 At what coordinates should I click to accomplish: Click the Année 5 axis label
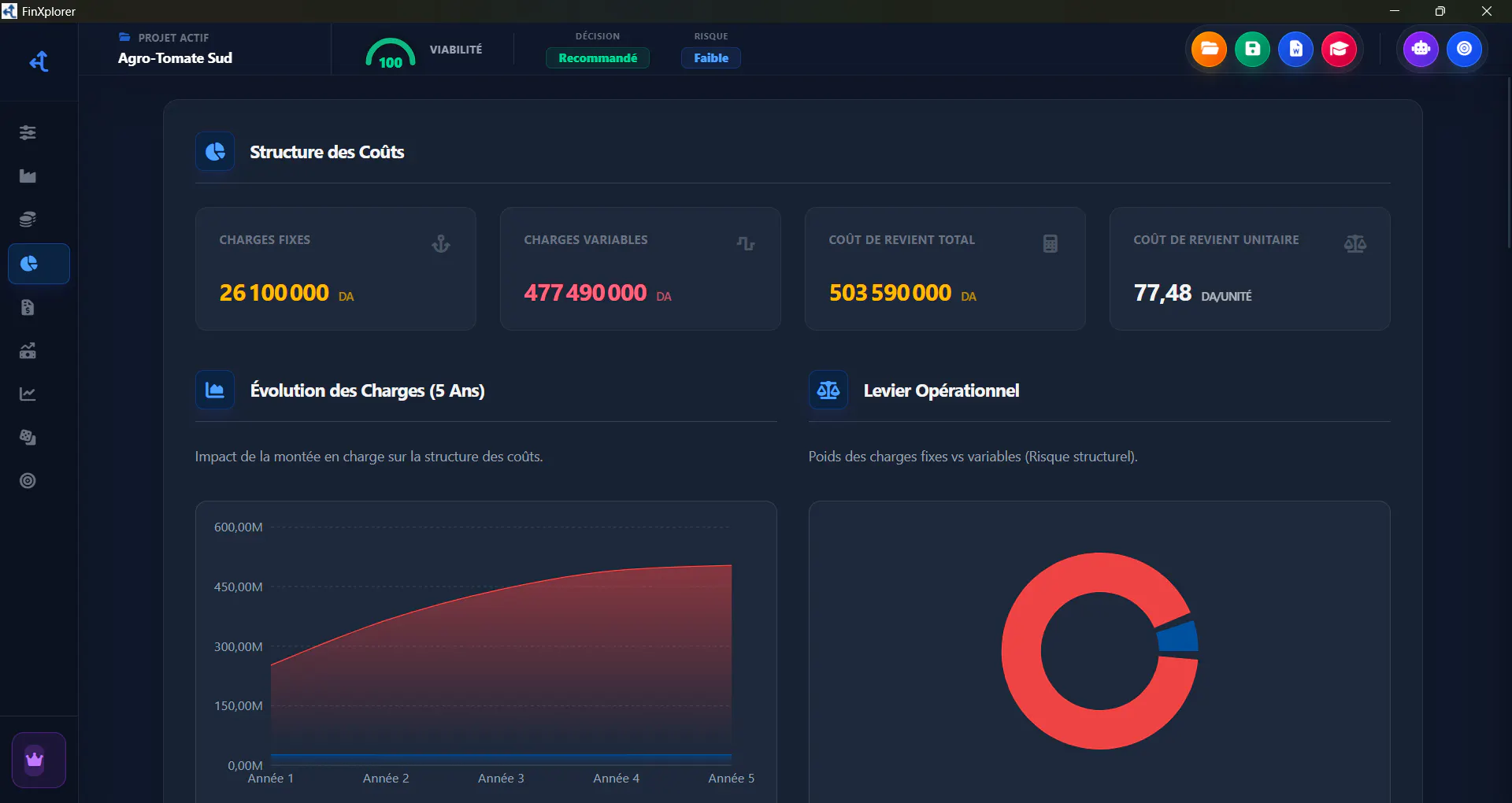tap(731, 778)
